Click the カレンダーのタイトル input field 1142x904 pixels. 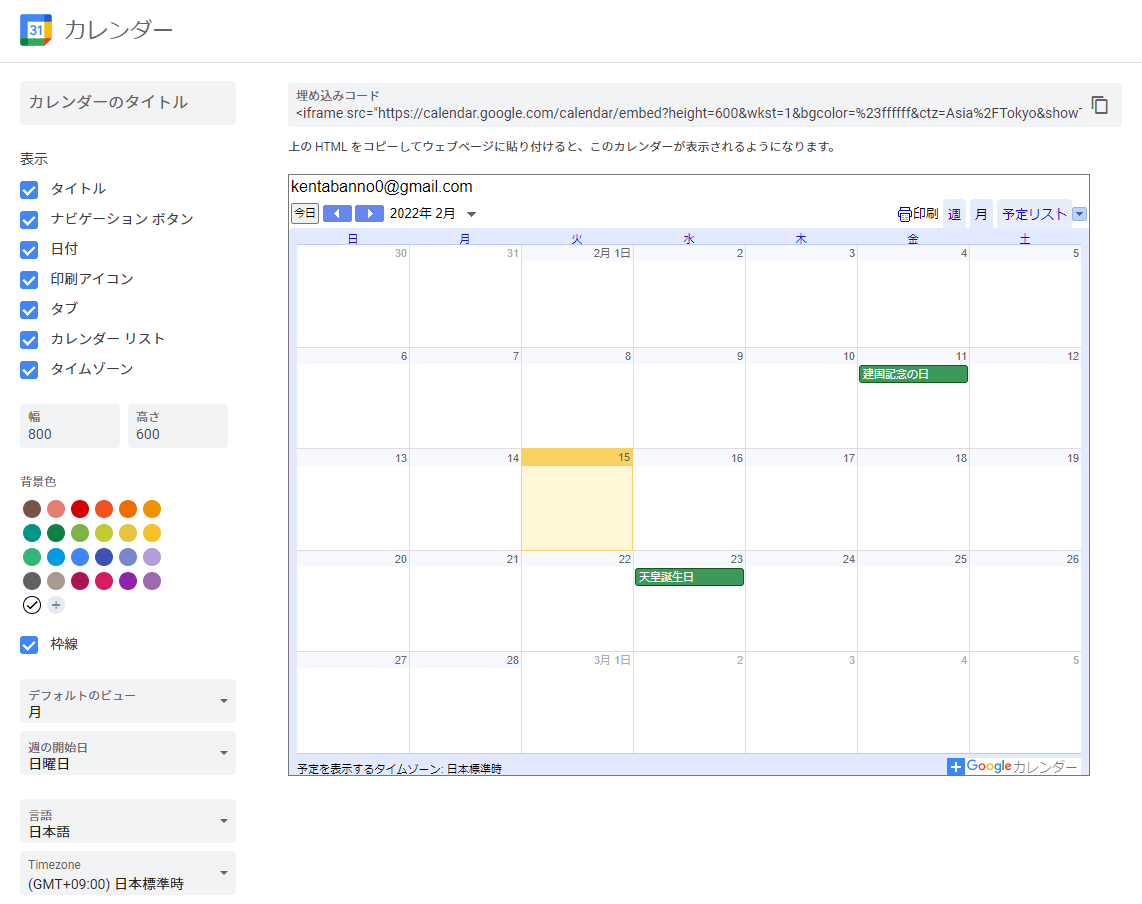(127, 103)
